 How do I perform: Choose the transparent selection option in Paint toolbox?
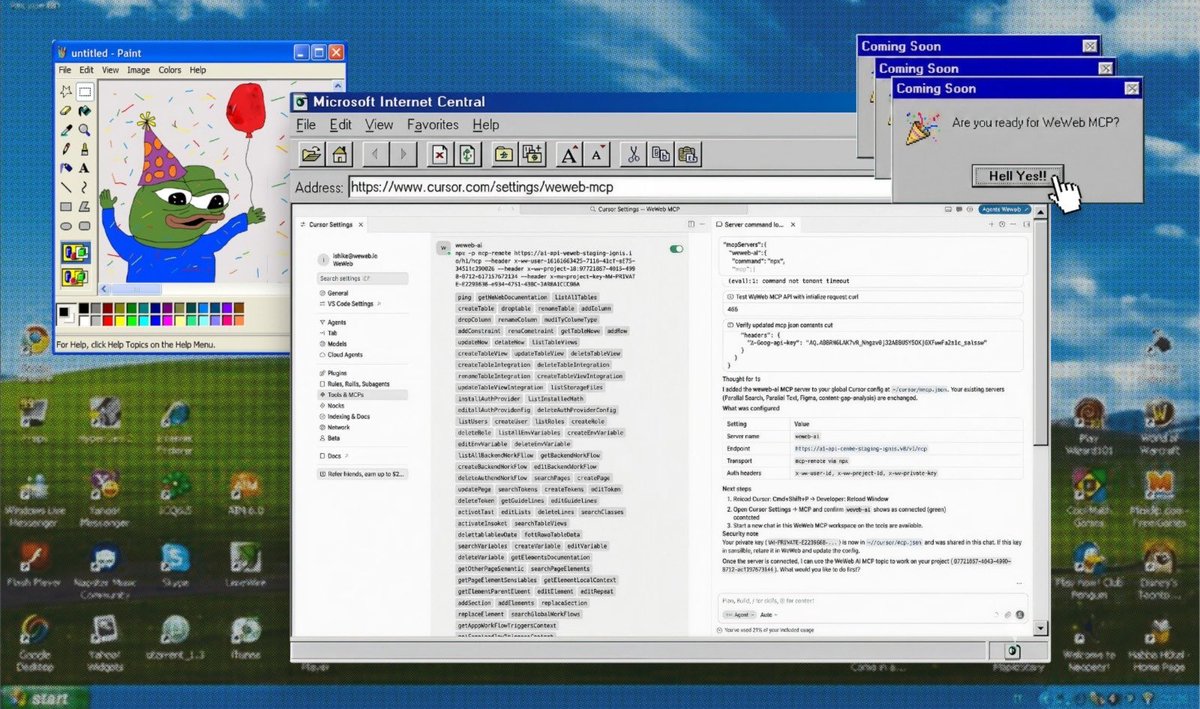tap(76, 278)
